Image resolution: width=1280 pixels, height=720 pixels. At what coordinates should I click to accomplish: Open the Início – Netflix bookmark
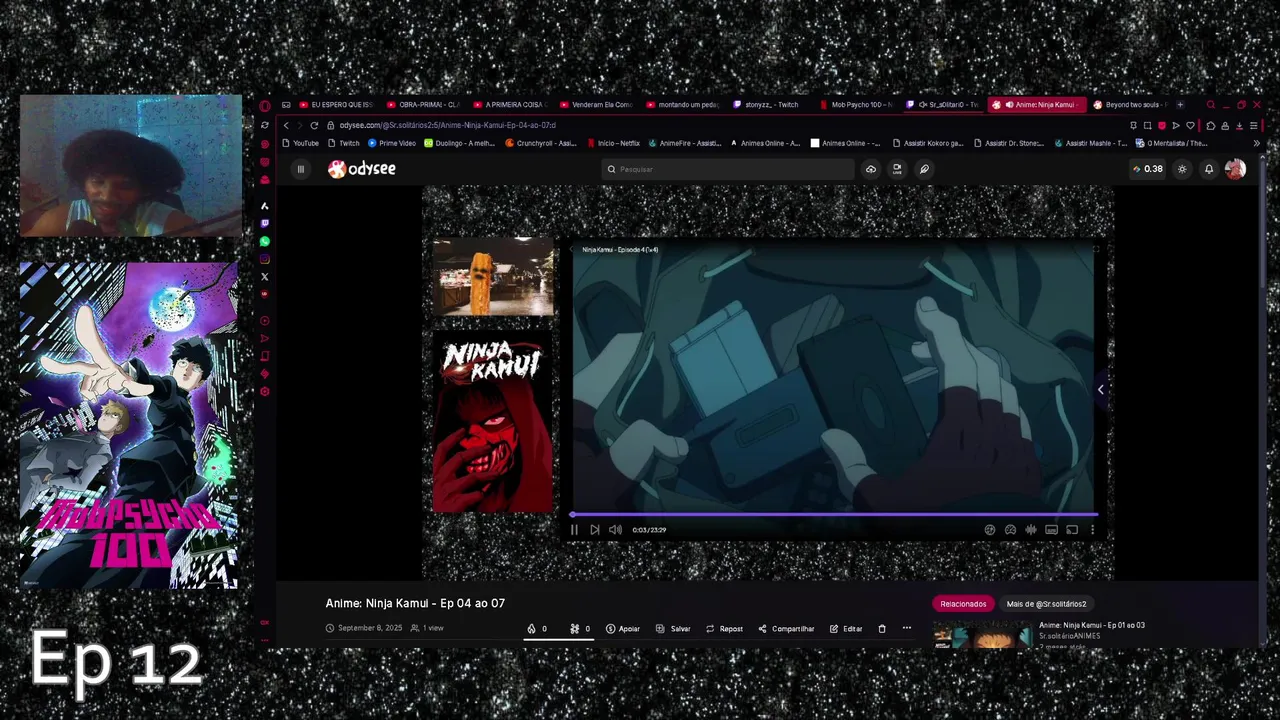click(614, 143)
